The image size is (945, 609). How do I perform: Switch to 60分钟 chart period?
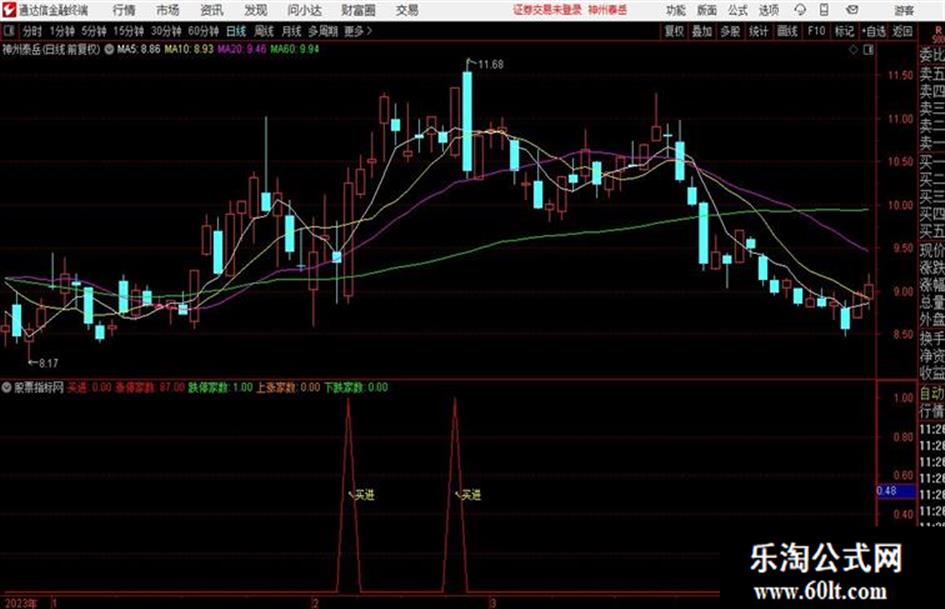(x=203, y=31)
